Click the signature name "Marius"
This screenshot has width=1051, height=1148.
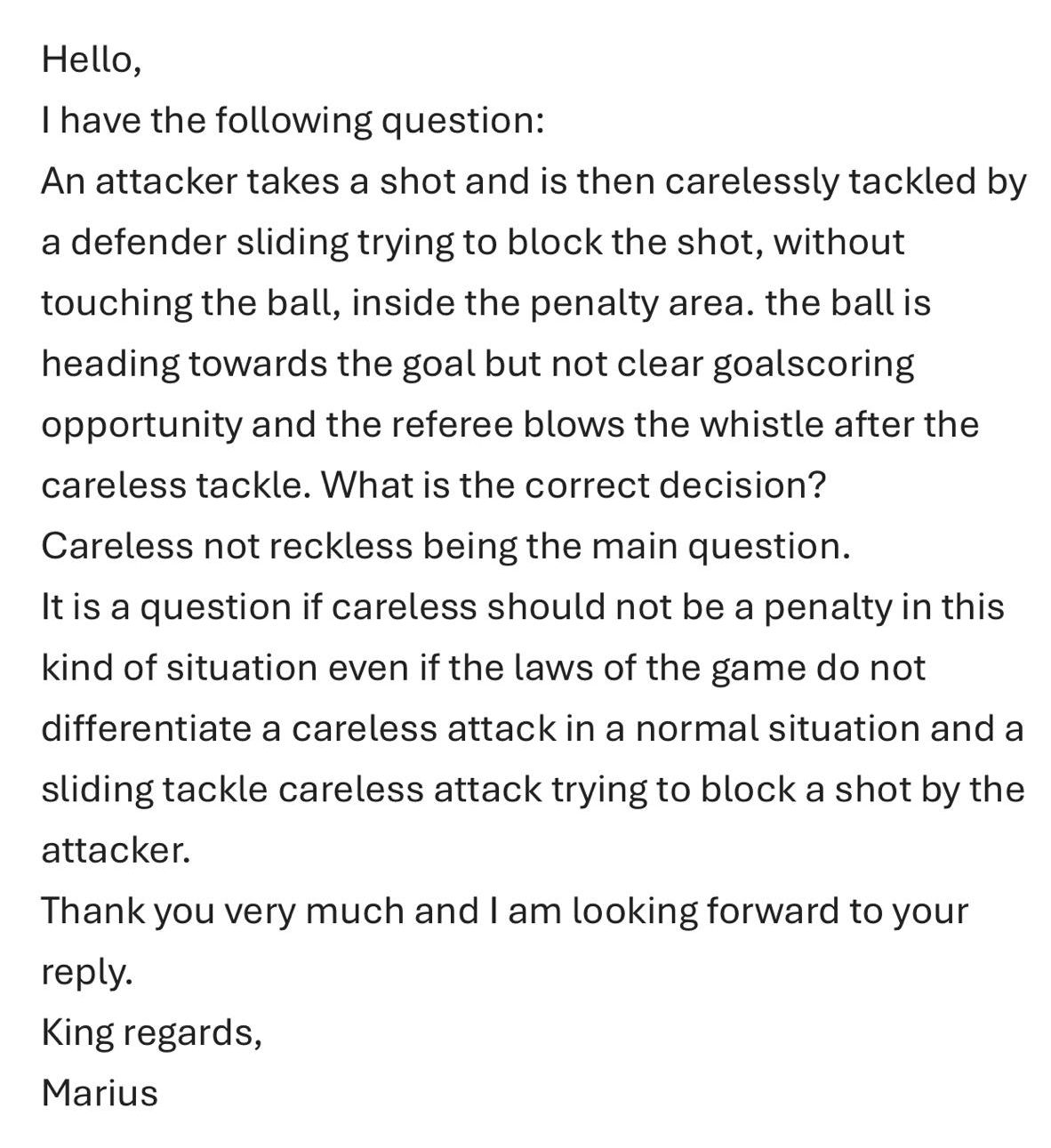tap(100, 1093)
